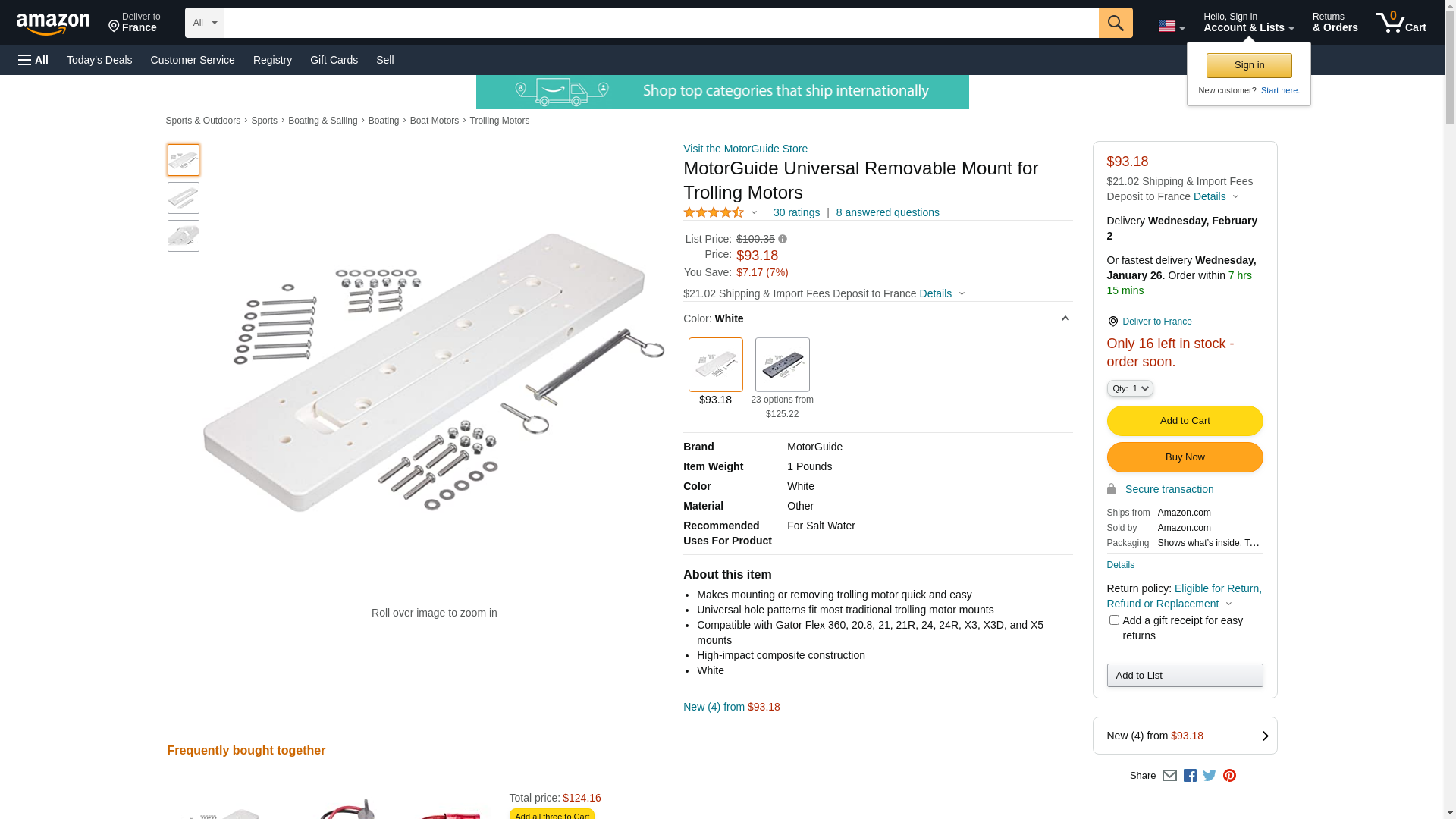Viewport: 1456px width, 819px height.
Task: Open the shopping cart icon
Action: 1400,23
